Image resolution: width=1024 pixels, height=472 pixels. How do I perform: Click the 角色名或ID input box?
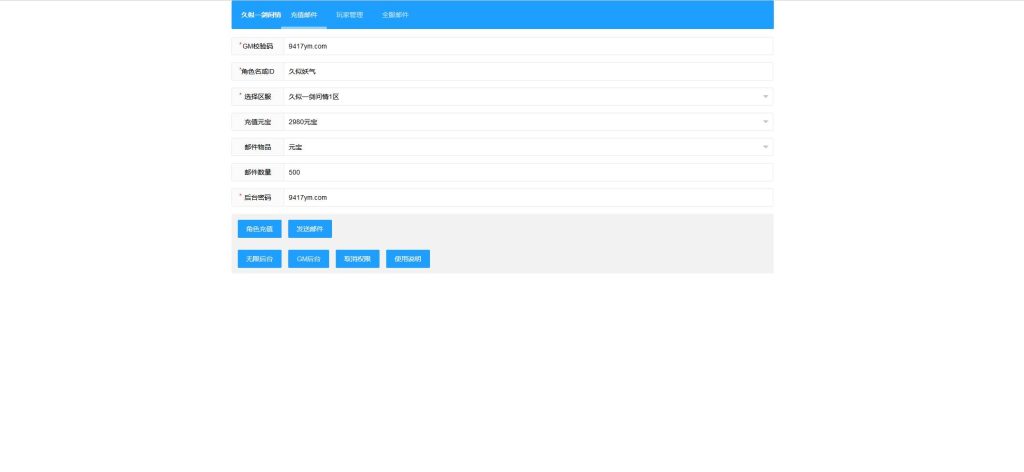(x=527, y=72)
